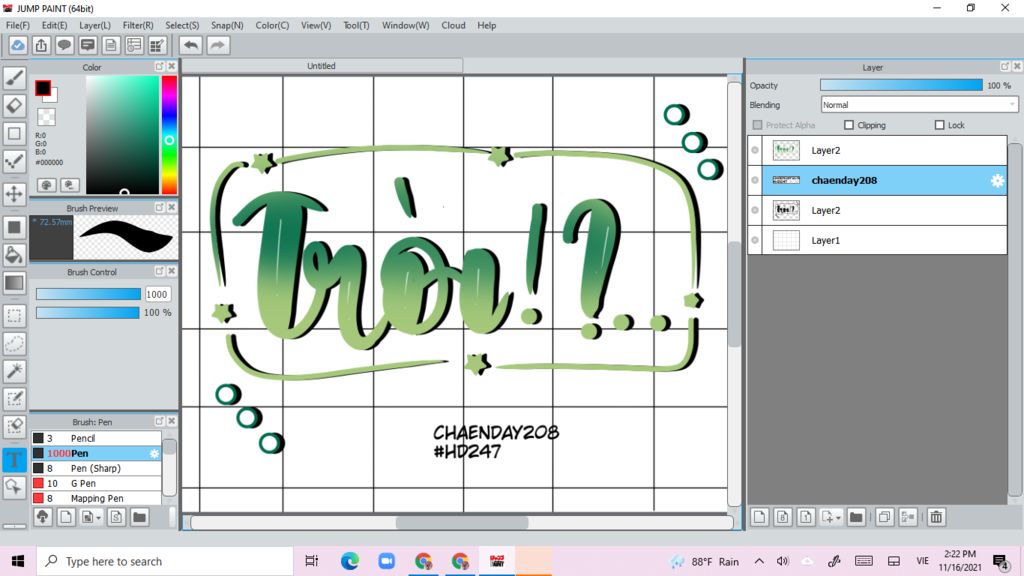Viewport: 1024px width, 576px height.
Task: Select the Gradient tool
Action: pyautogui.click(x=14, y=283)
